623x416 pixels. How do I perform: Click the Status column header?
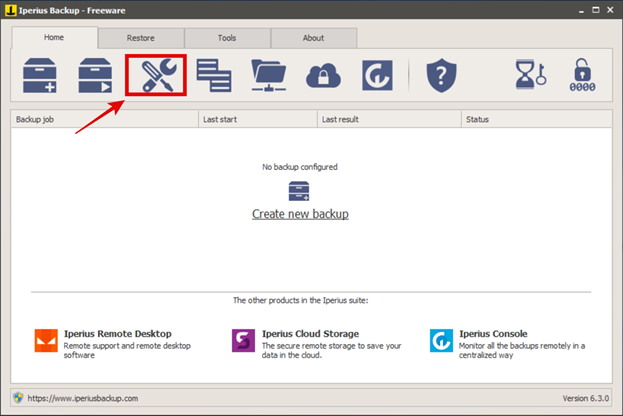[x=537, y=119]
